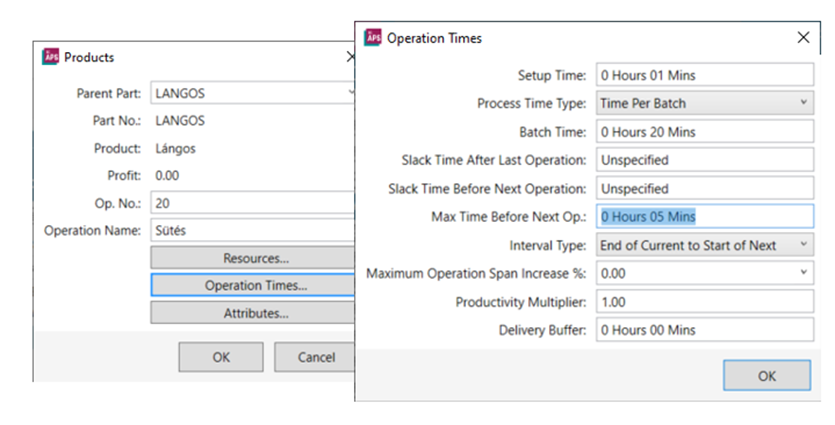
Task: Confirm the Operation Times dialog with OK
Action: pyautogui.click(x=766, y=376)
